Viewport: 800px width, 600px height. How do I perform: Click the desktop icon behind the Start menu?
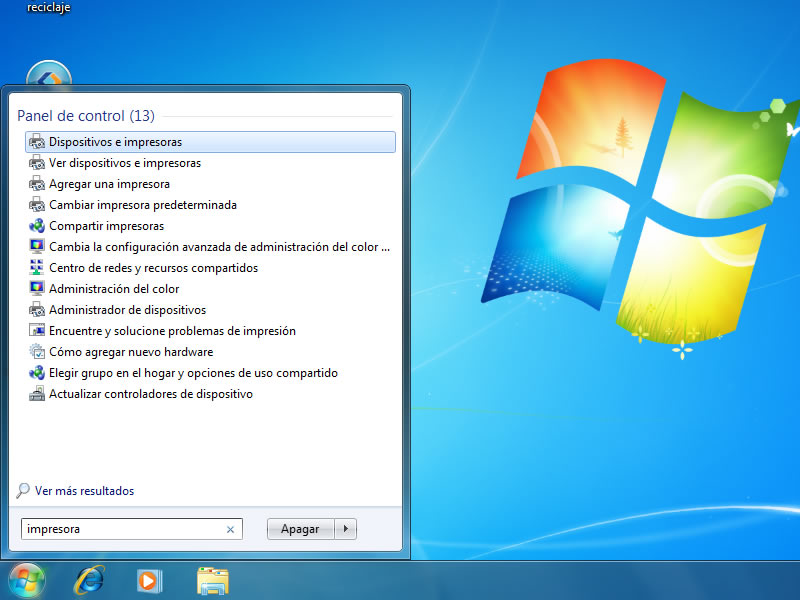(49, 72)
